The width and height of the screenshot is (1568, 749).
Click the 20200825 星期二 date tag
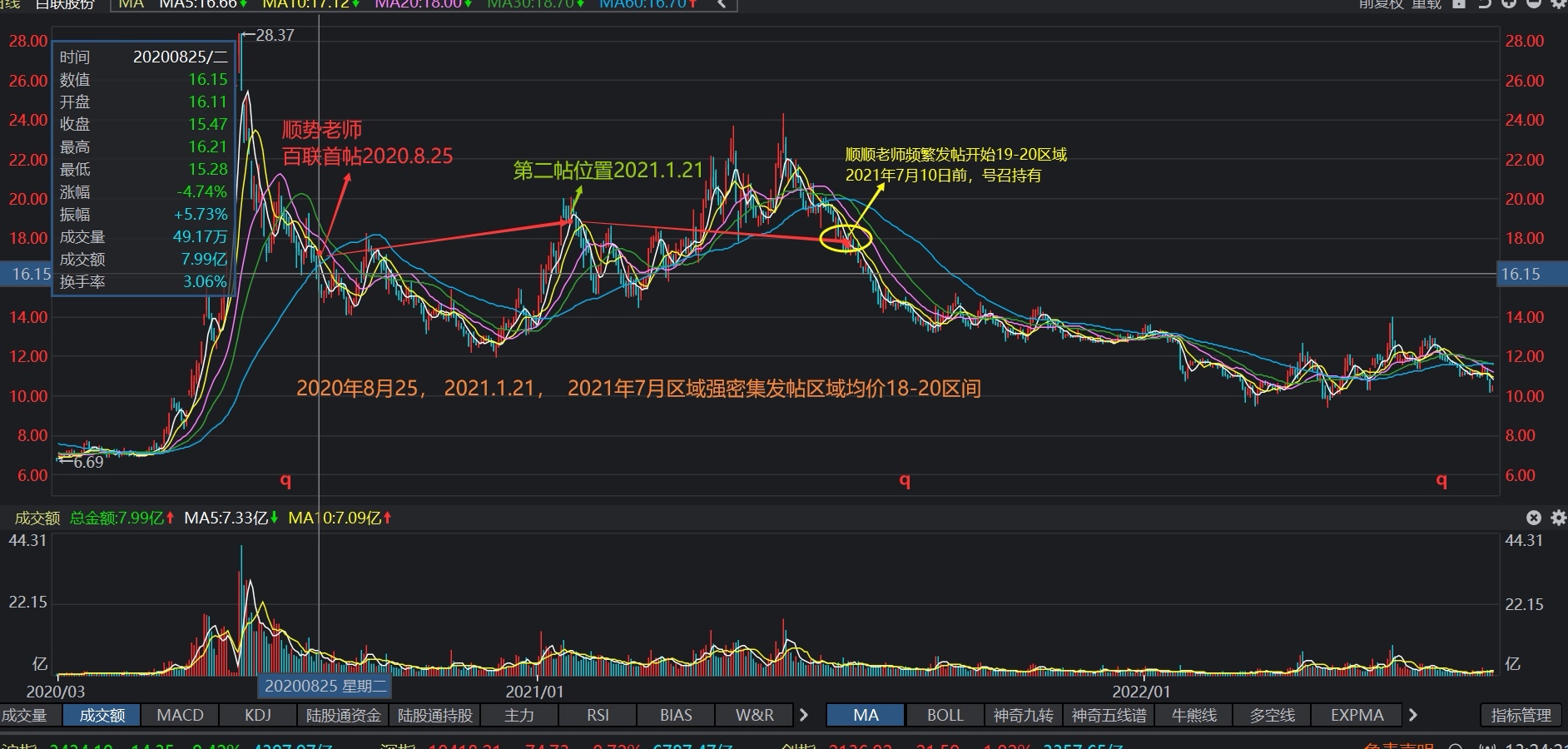(325, 686)
